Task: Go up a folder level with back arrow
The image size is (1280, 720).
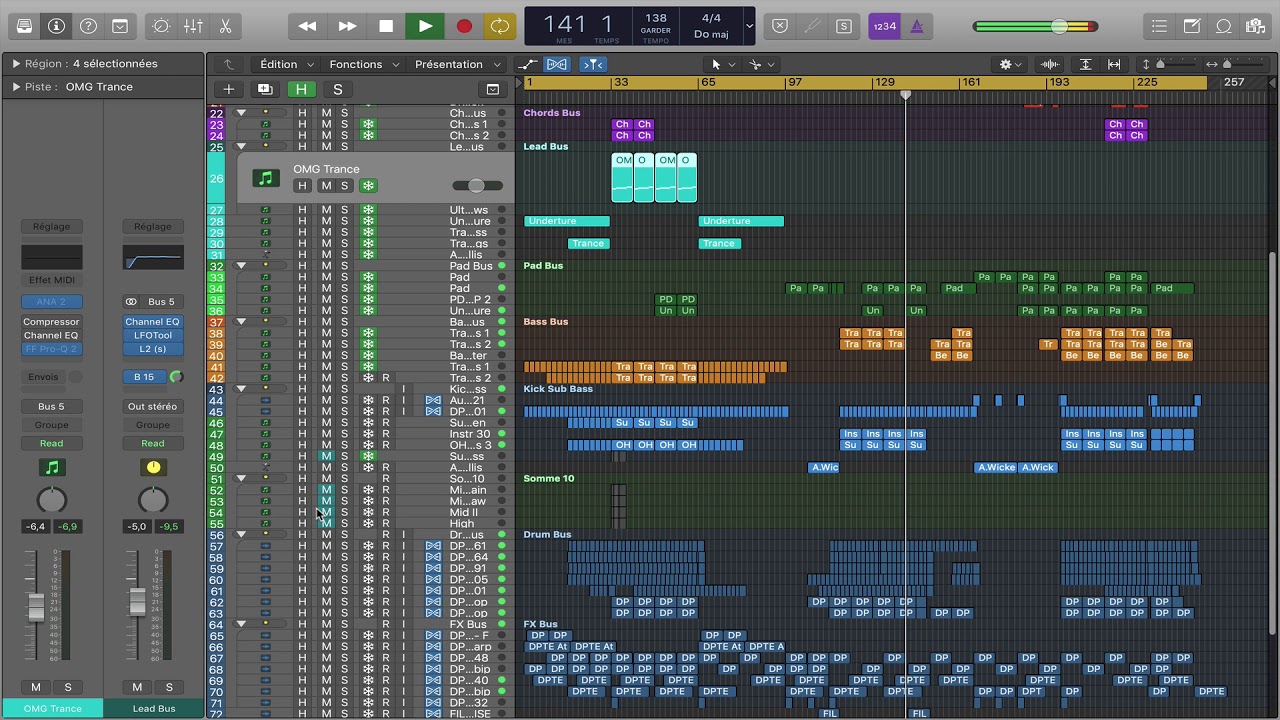Action: (x=228, y=64)
